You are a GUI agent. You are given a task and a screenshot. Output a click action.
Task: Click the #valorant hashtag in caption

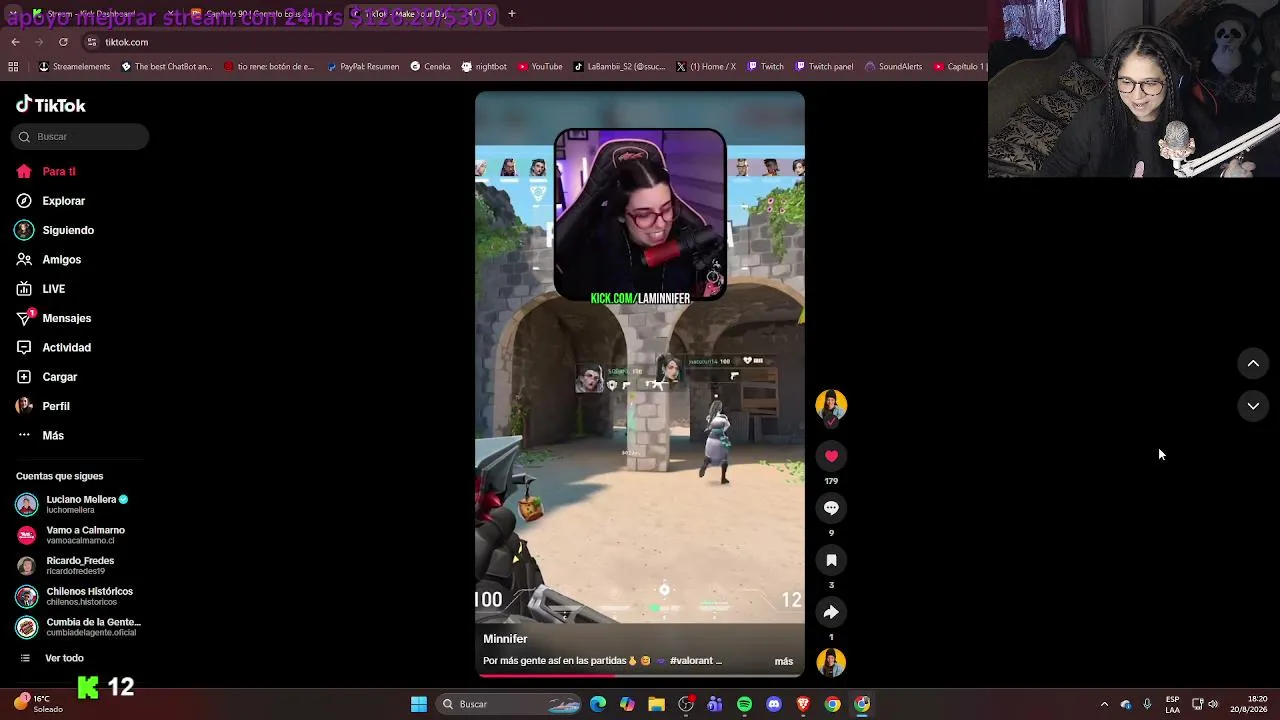[x=692, y=661]
